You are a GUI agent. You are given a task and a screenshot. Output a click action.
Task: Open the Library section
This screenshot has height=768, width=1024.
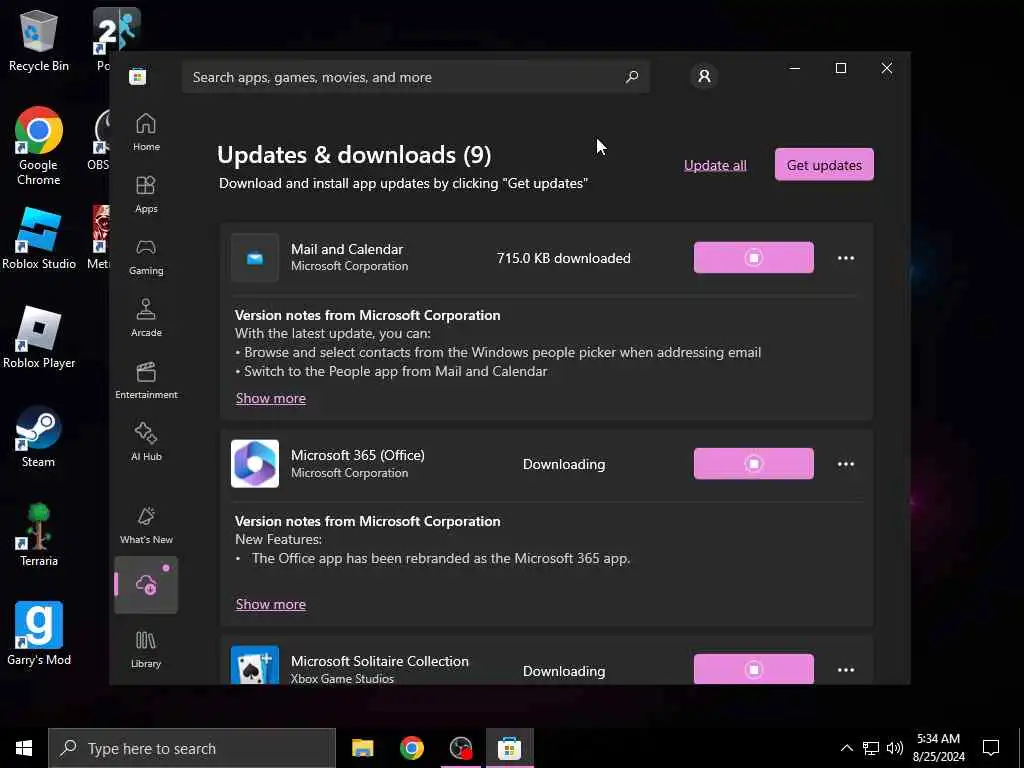click(x=146, y=649)
